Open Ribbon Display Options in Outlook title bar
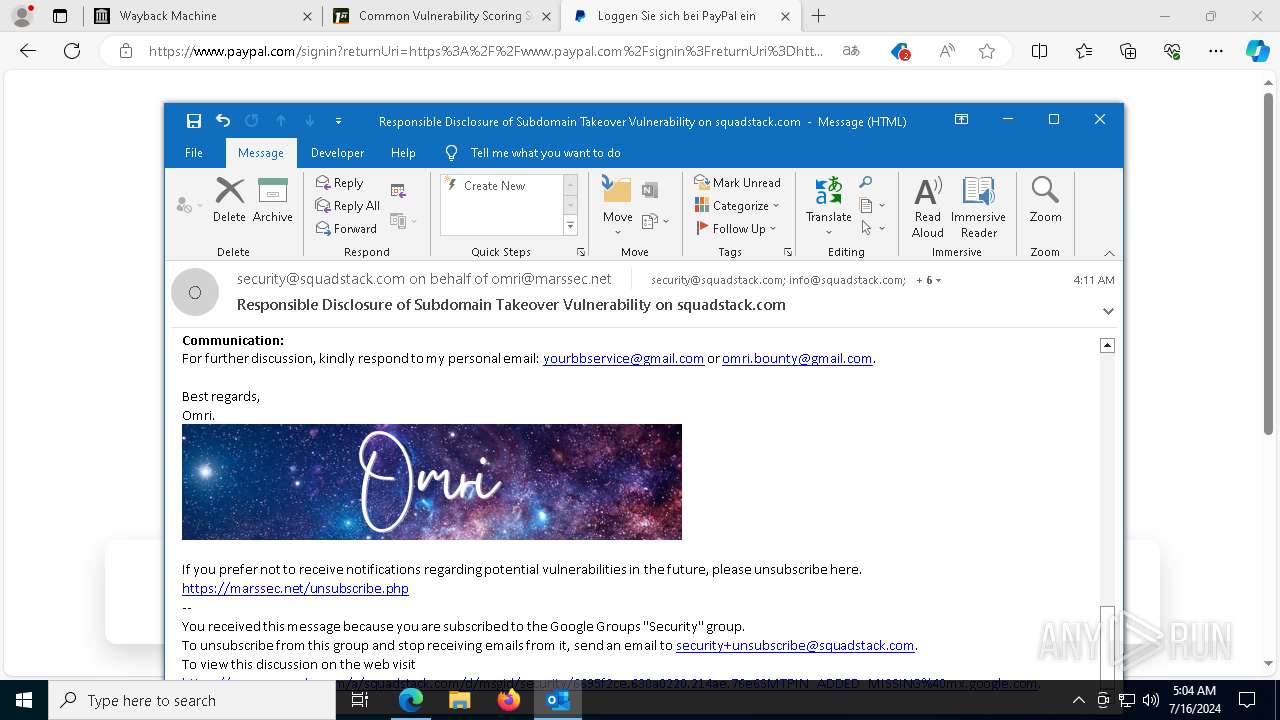1280x720 pixels. [961, 120]
